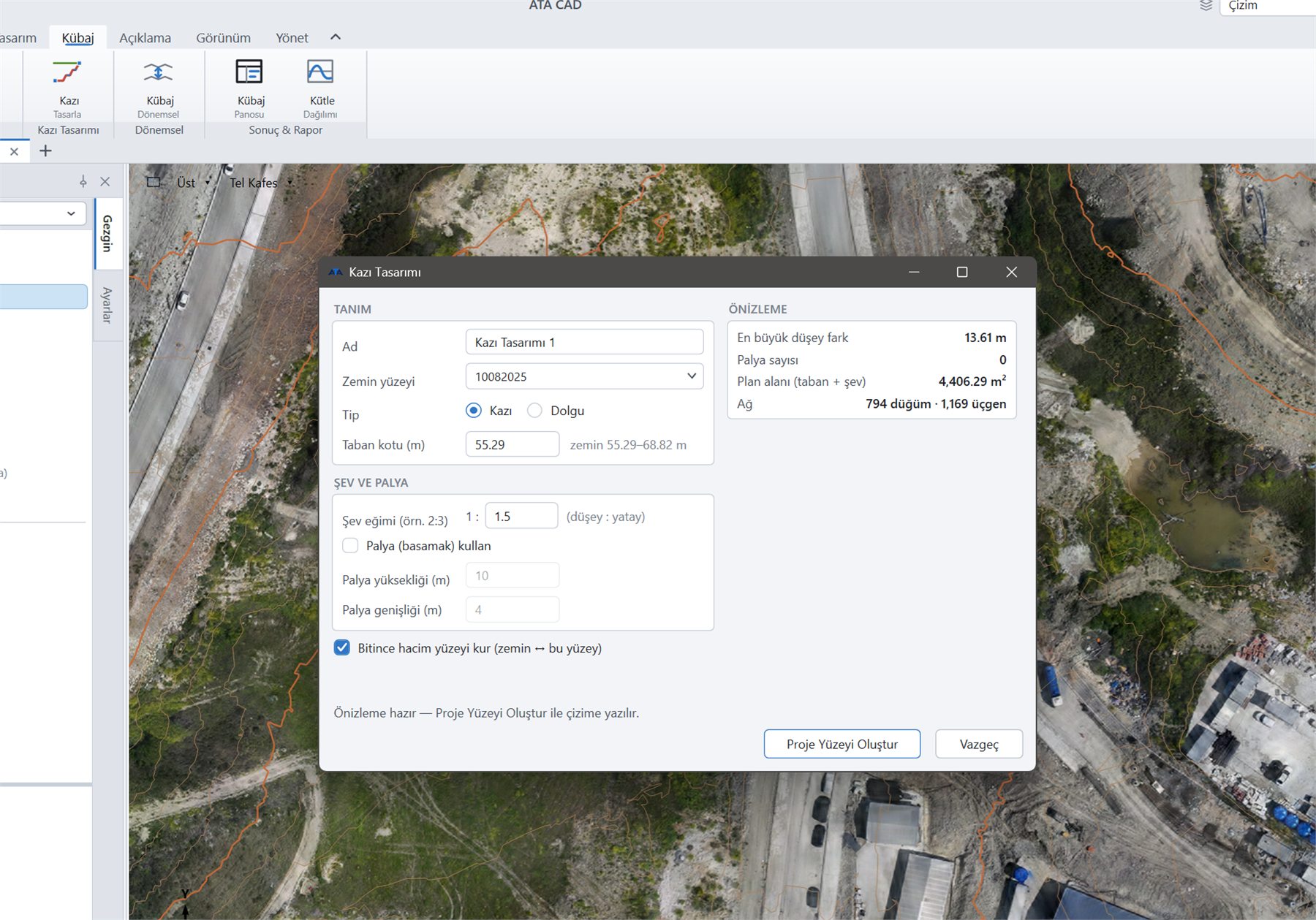Cancel with the Vazgeç button
Viewport: 1316px width, 920px height.
(979, 744)
